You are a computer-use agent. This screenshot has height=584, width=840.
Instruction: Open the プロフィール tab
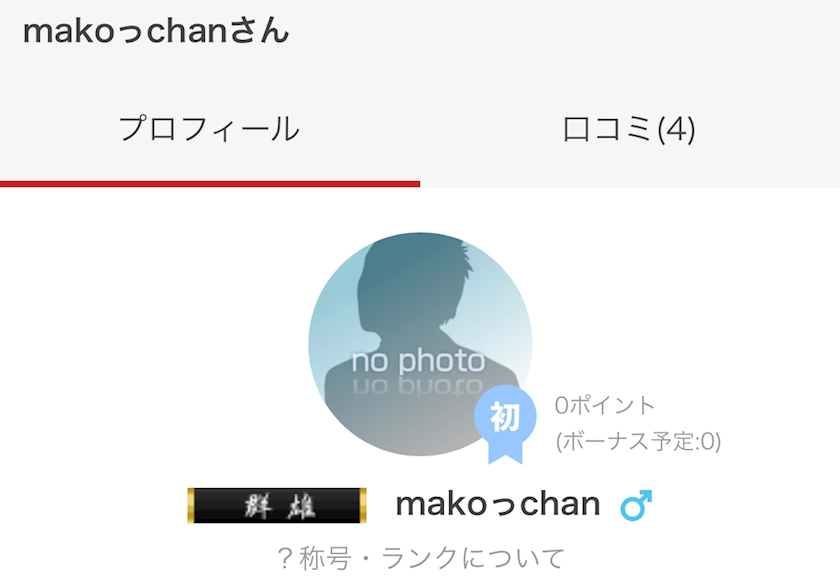coord(209,129)
